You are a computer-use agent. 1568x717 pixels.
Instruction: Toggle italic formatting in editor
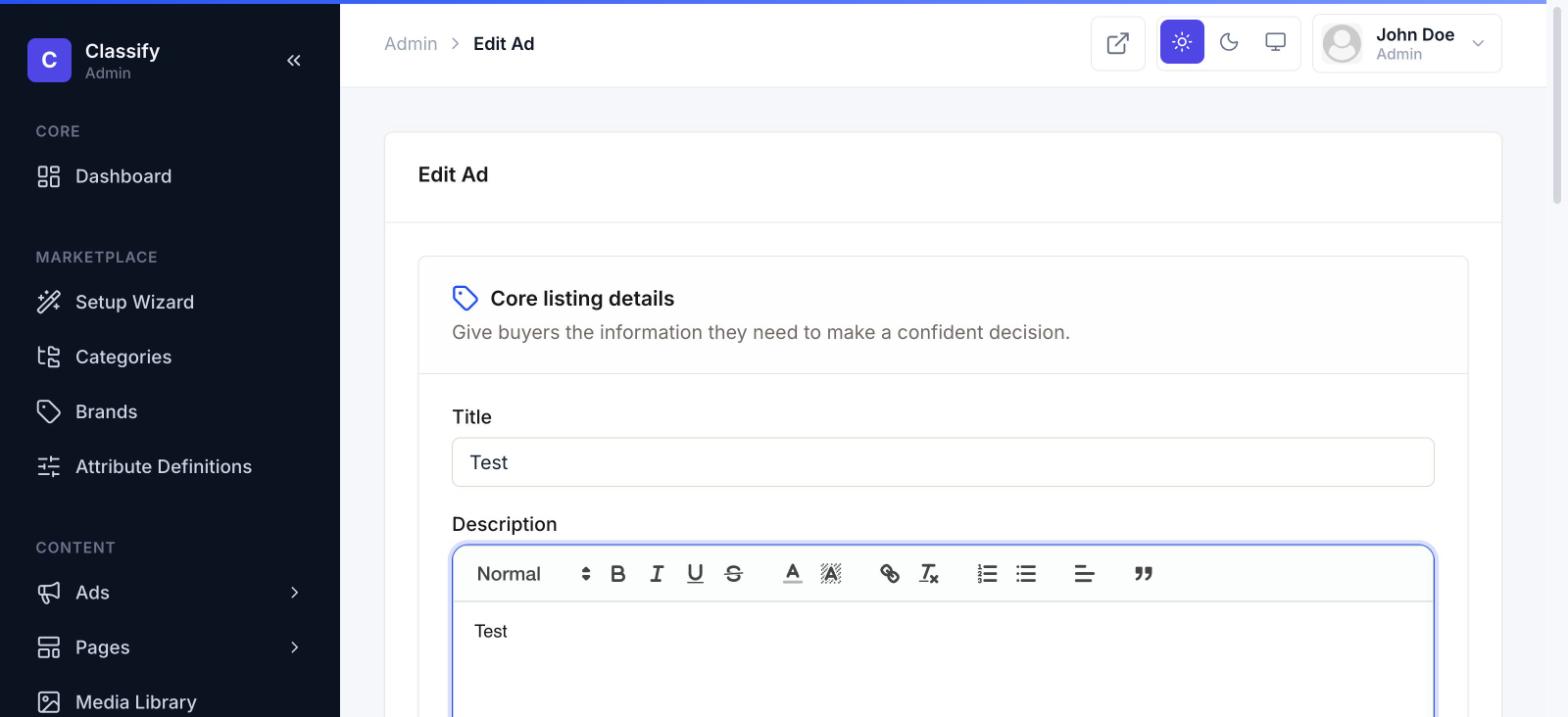656,574
